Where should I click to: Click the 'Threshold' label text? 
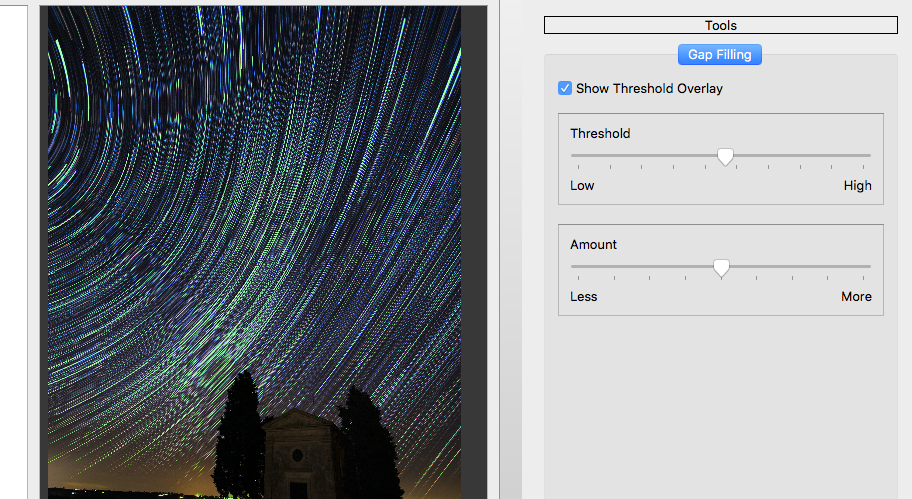pyautogui.click(x=600, y=133)
